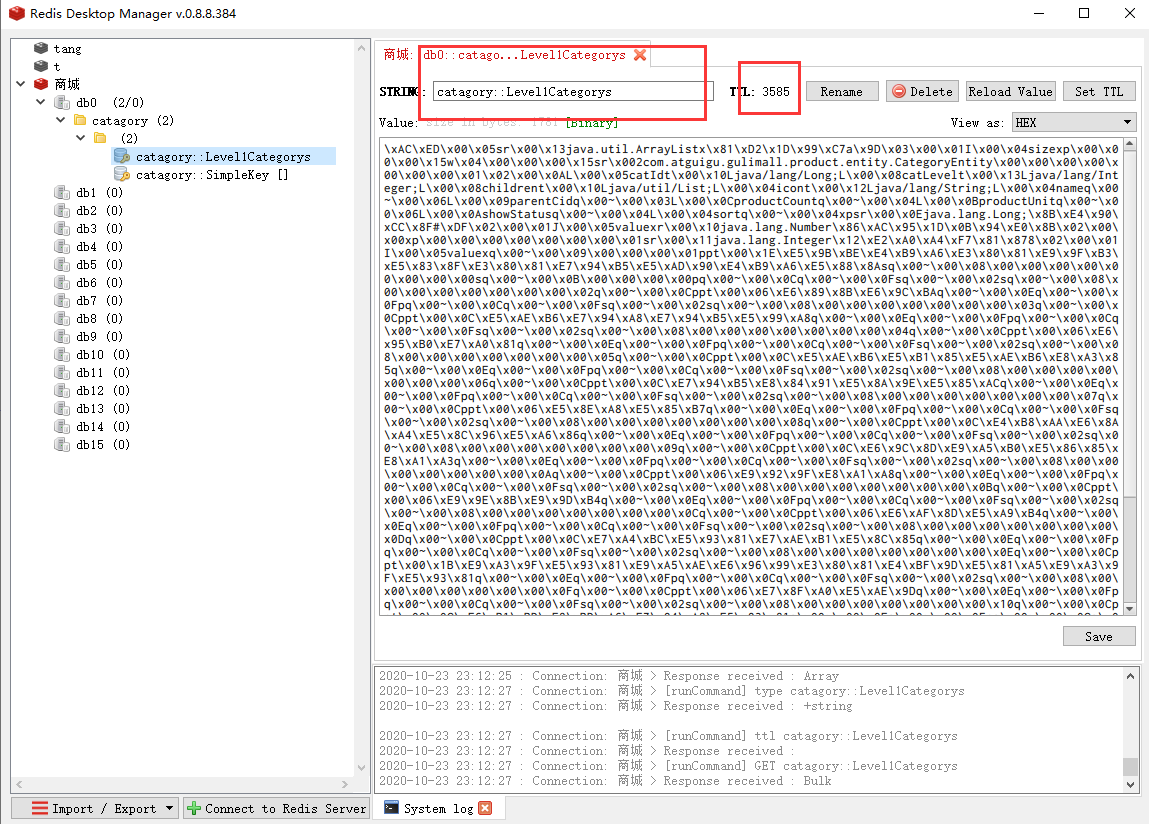This screenshot has width=1149, height=824.
Task: Collapse the catagory namespace node
Action: tap(61, 120)
